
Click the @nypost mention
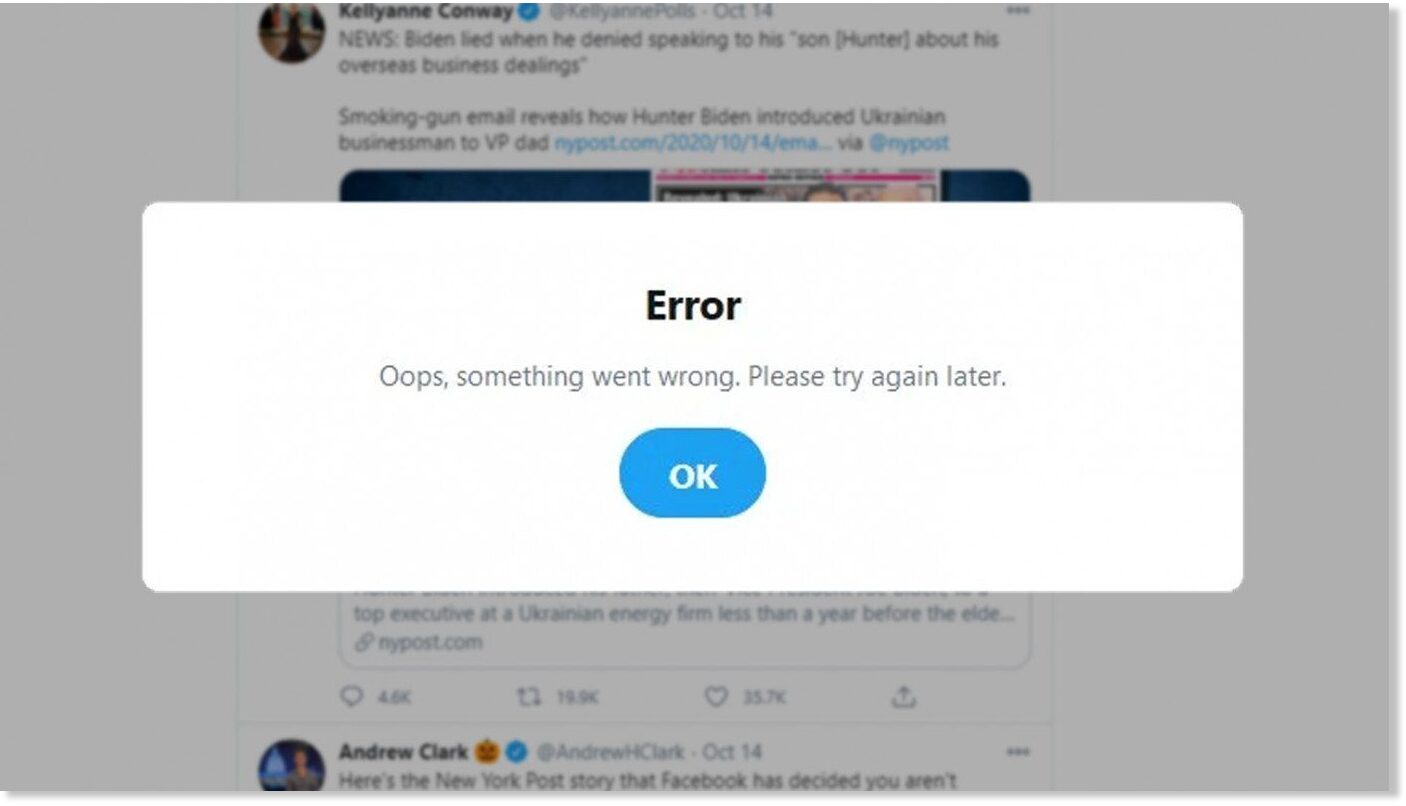[x=908, y=143]
